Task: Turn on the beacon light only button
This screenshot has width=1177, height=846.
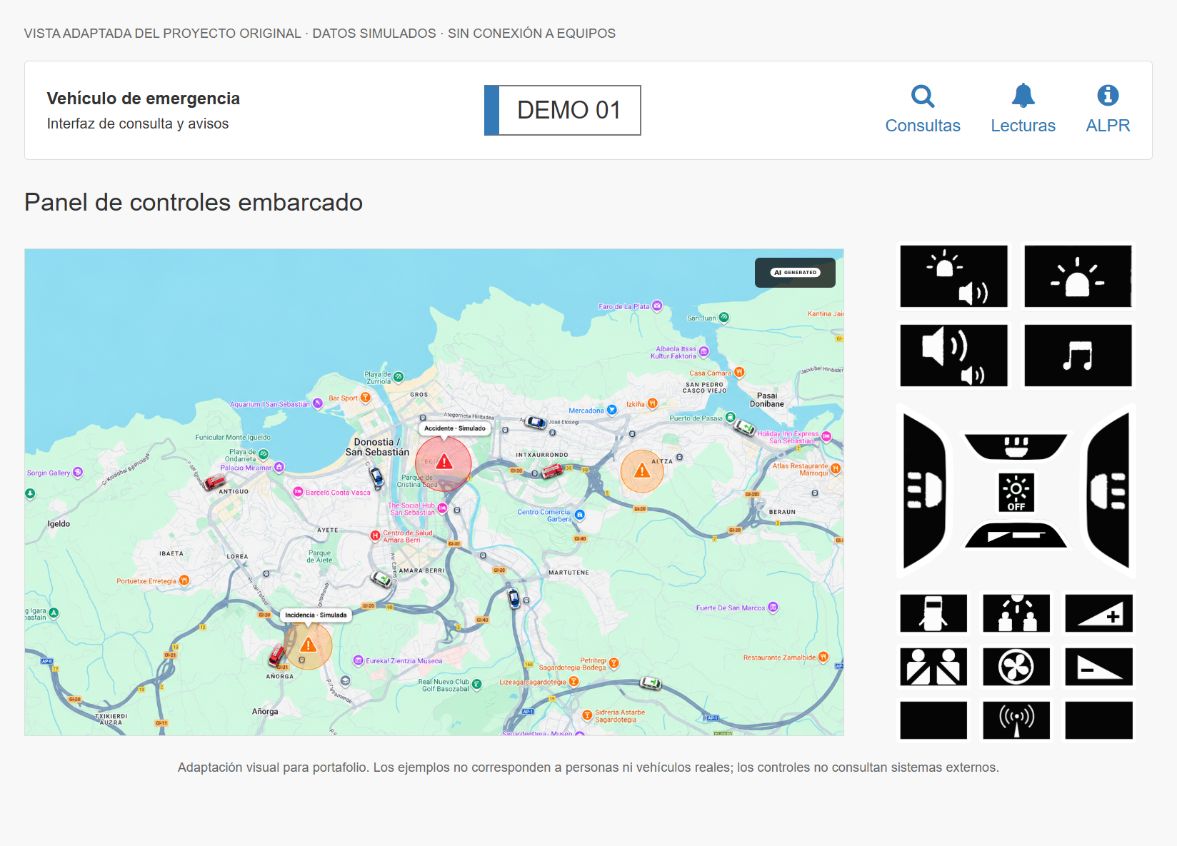Action: [x=1078, y=276]
